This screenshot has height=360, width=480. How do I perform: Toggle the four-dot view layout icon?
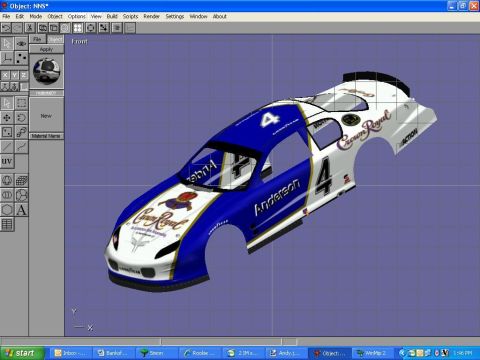pos(78,28)
